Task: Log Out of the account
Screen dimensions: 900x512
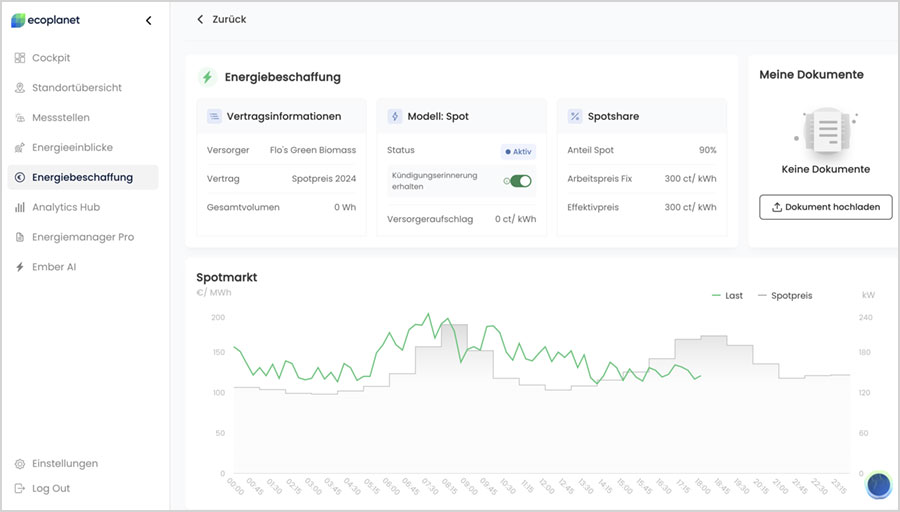Action: point(51,488)
